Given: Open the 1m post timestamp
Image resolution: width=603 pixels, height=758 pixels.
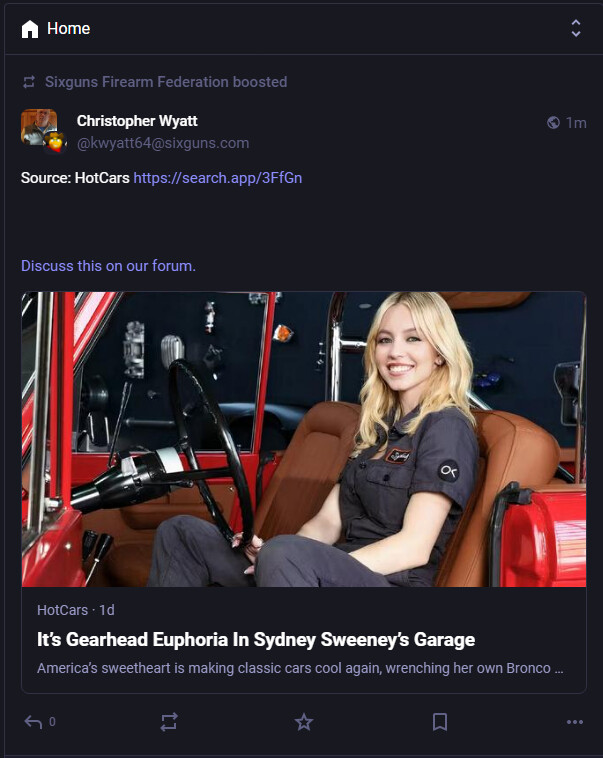Looking at the screenshot, I should [576, 123].
